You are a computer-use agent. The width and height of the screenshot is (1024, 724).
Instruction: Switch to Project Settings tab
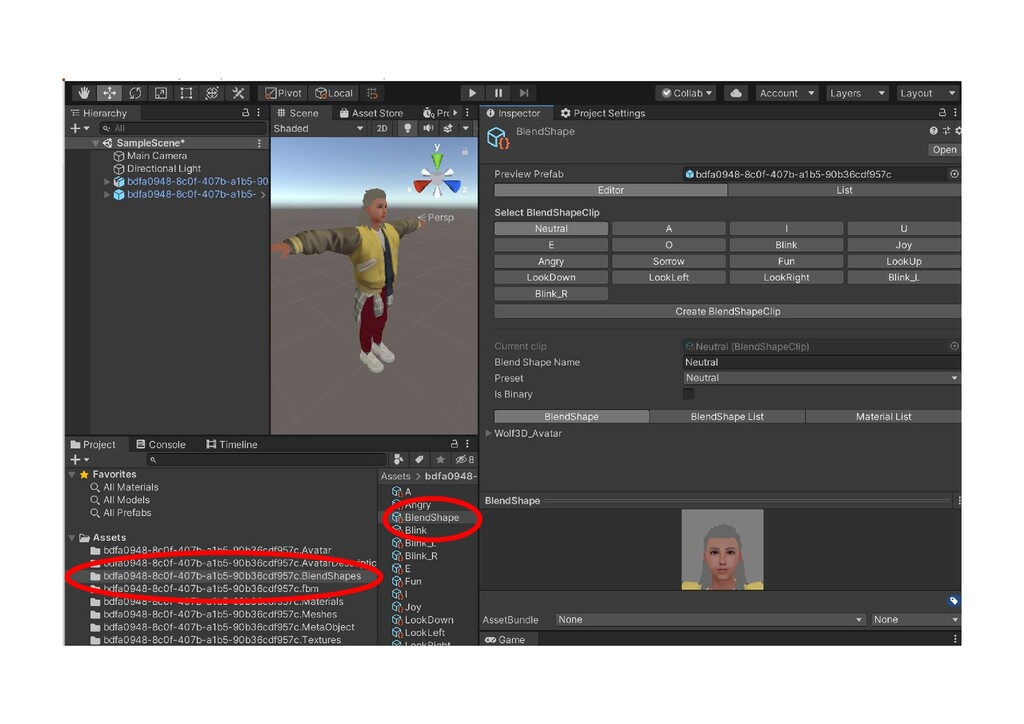(x=603, y=113)
